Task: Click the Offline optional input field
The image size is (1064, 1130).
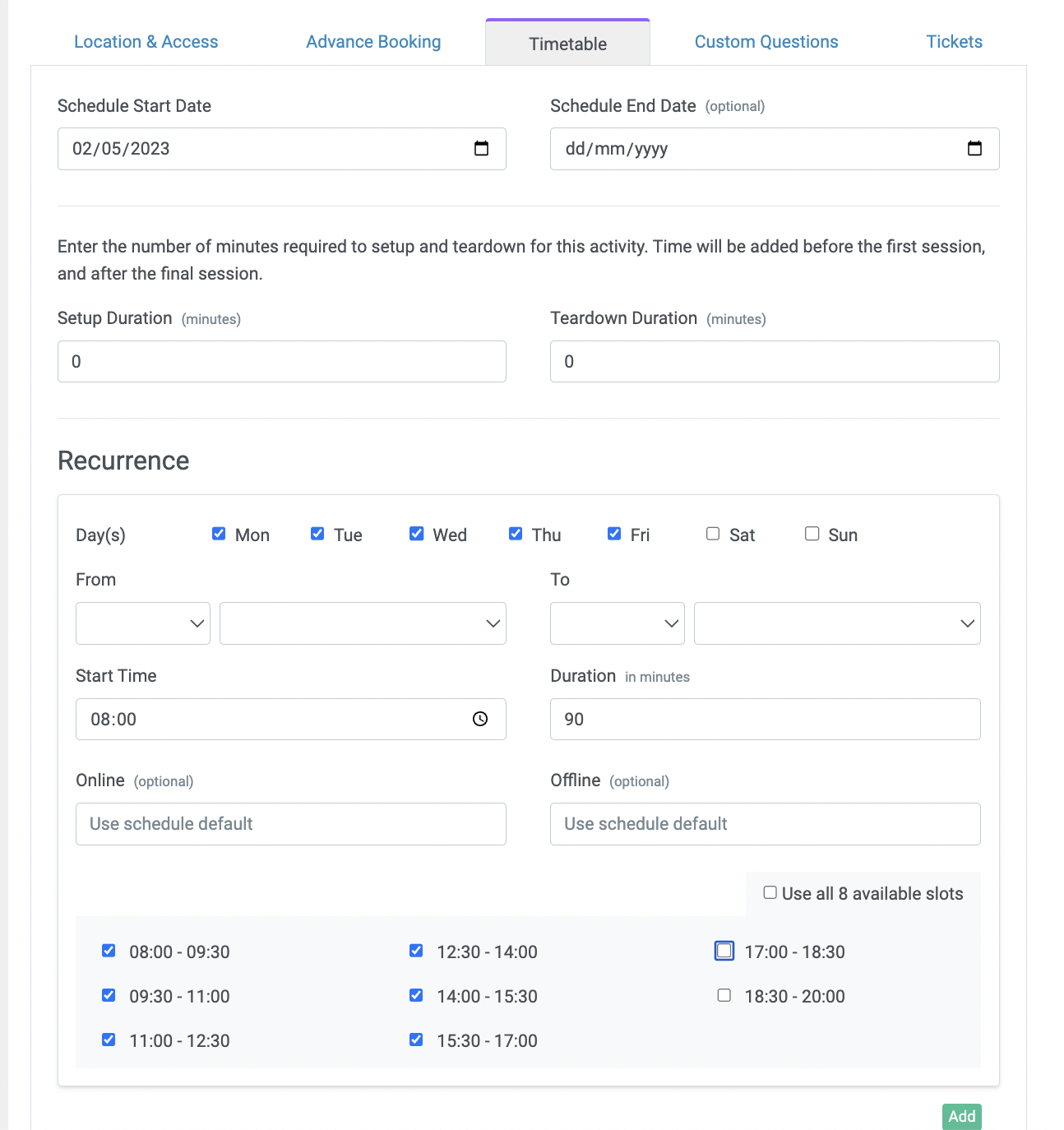Action: [766, 824]
